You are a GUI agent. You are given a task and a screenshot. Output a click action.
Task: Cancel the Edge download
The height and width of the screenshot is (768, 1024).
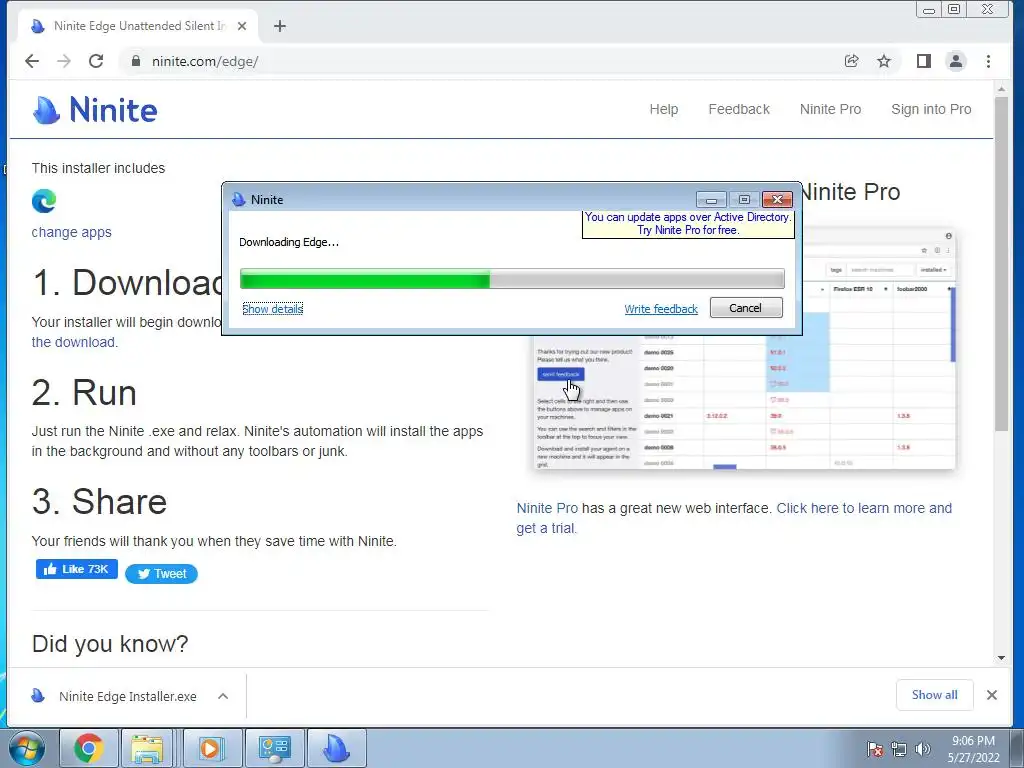(x=746, y=308)
